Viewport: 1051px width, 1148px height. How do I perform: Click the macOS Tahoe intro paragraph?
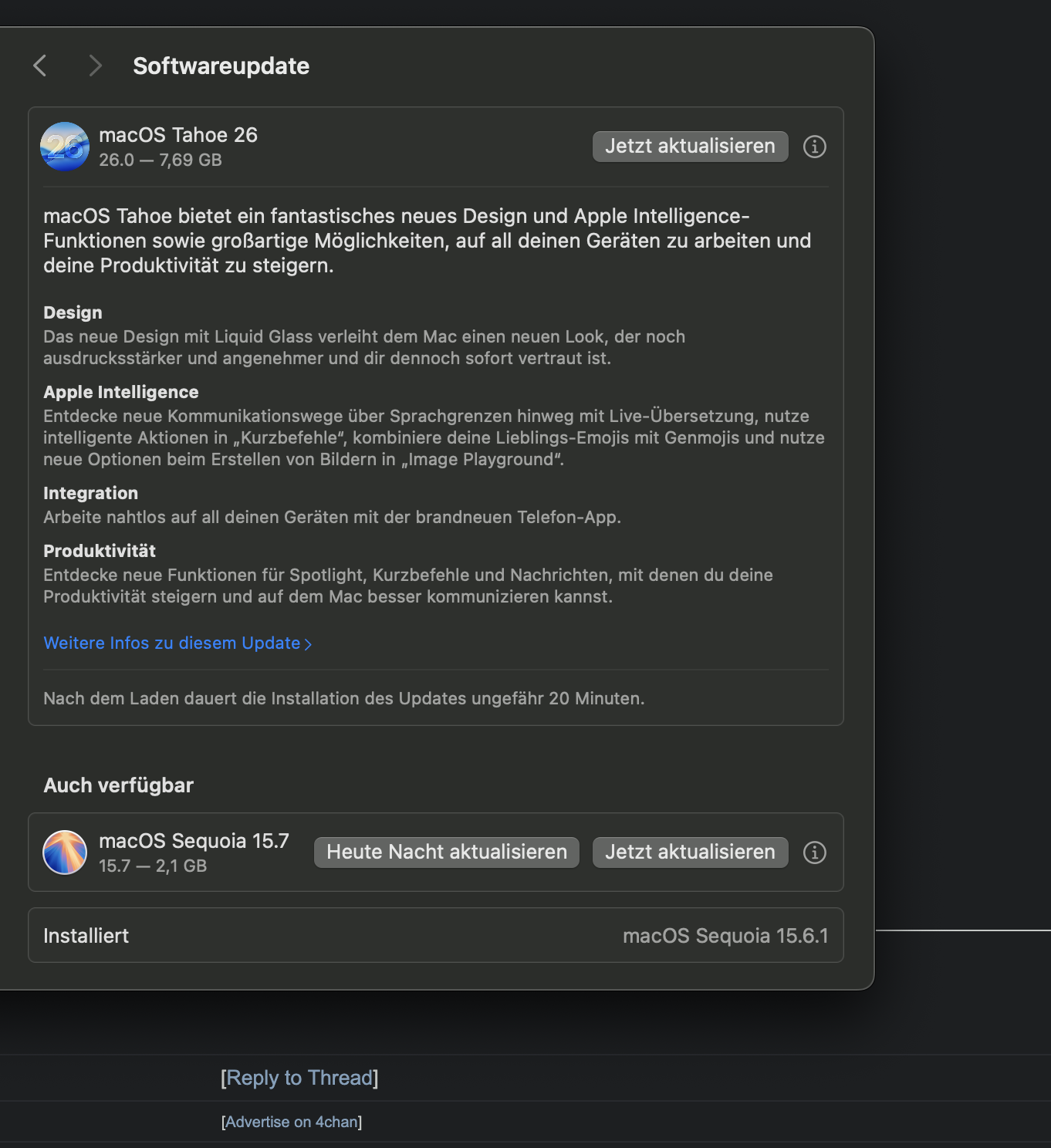click(427, 241)
